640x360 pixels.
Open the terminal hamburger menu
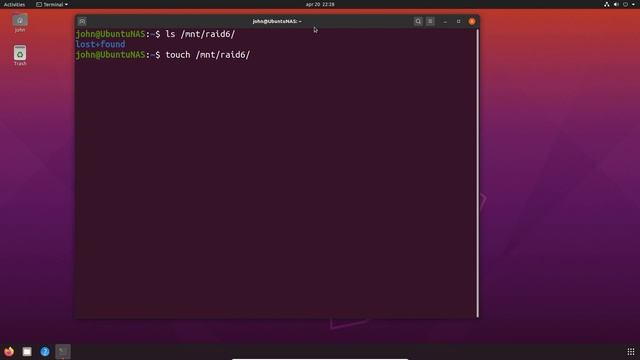(x=430, y=21)
